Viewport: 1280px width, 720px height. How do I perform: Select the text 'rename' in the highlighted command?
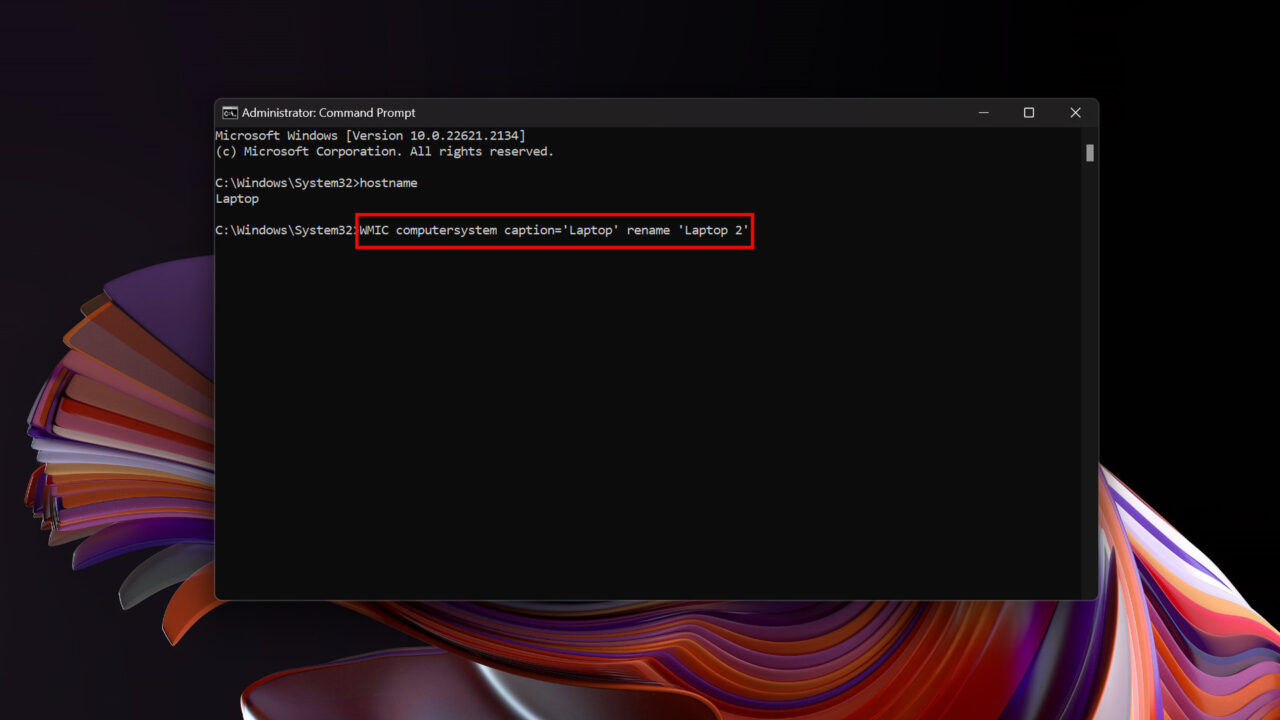tap(649, 230)
